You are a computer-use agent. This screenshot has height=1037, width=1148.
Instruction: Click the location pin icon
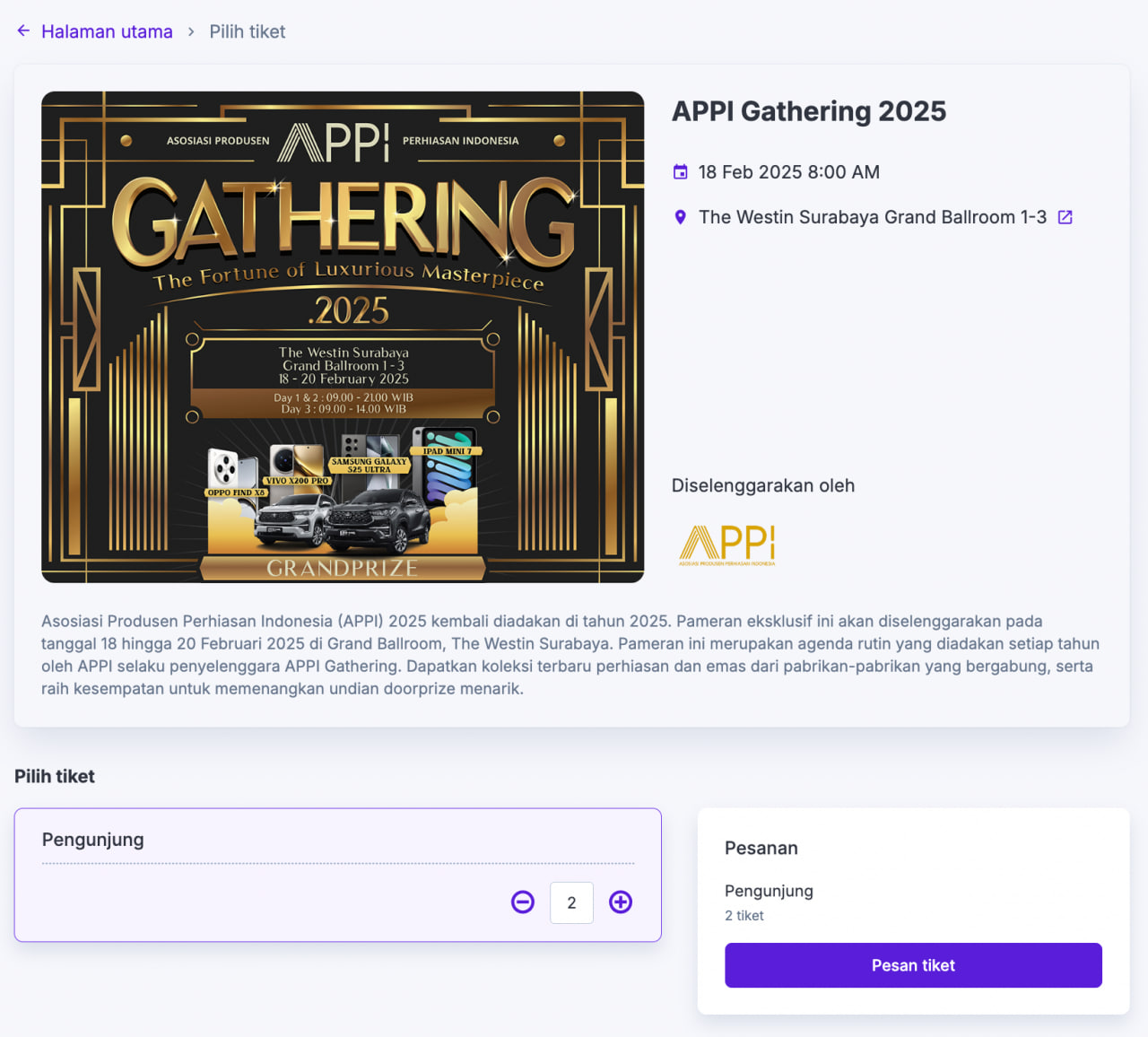point(681,217)
